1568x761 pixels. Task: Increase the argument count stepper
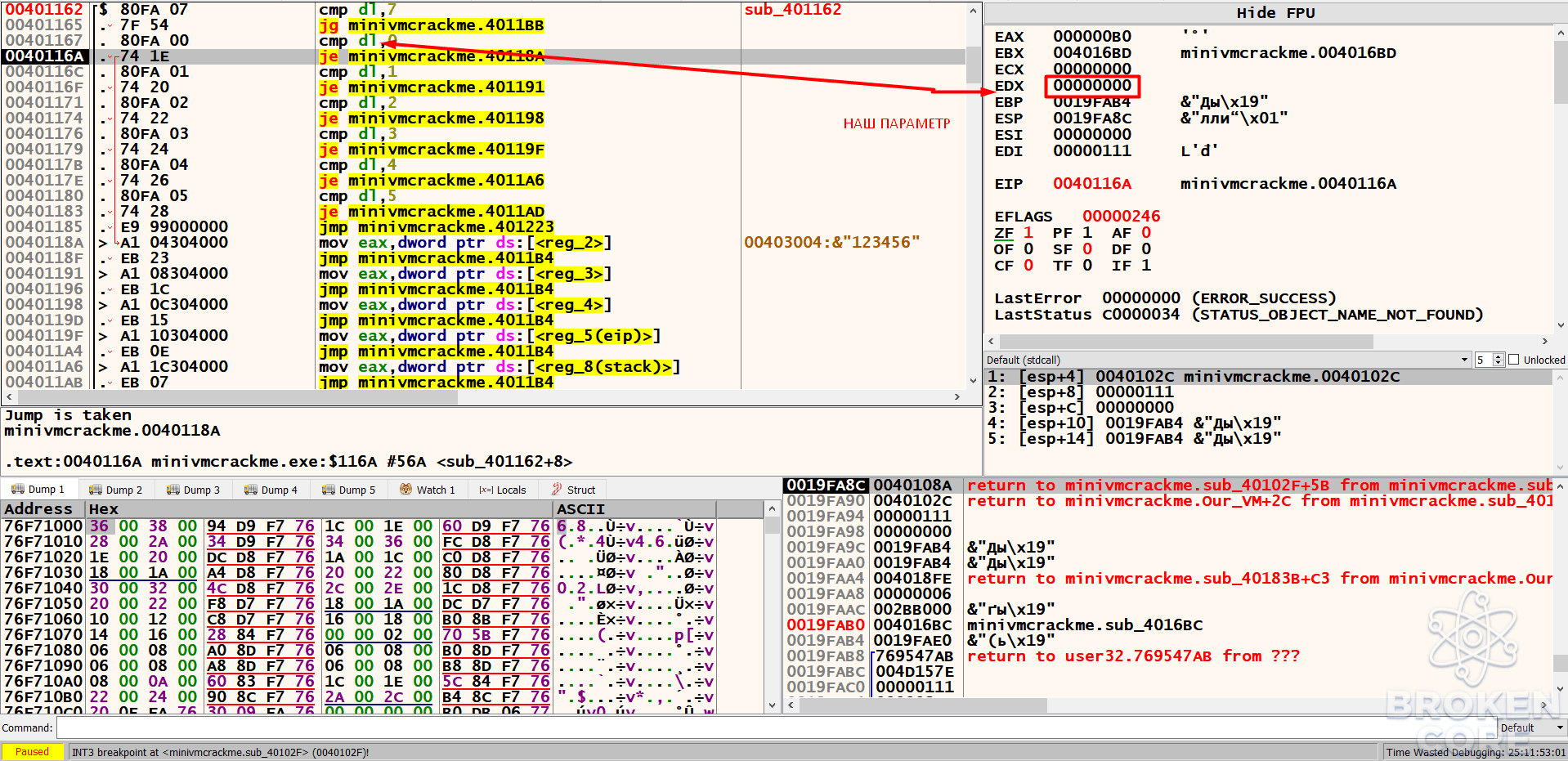coord(1499,356)
